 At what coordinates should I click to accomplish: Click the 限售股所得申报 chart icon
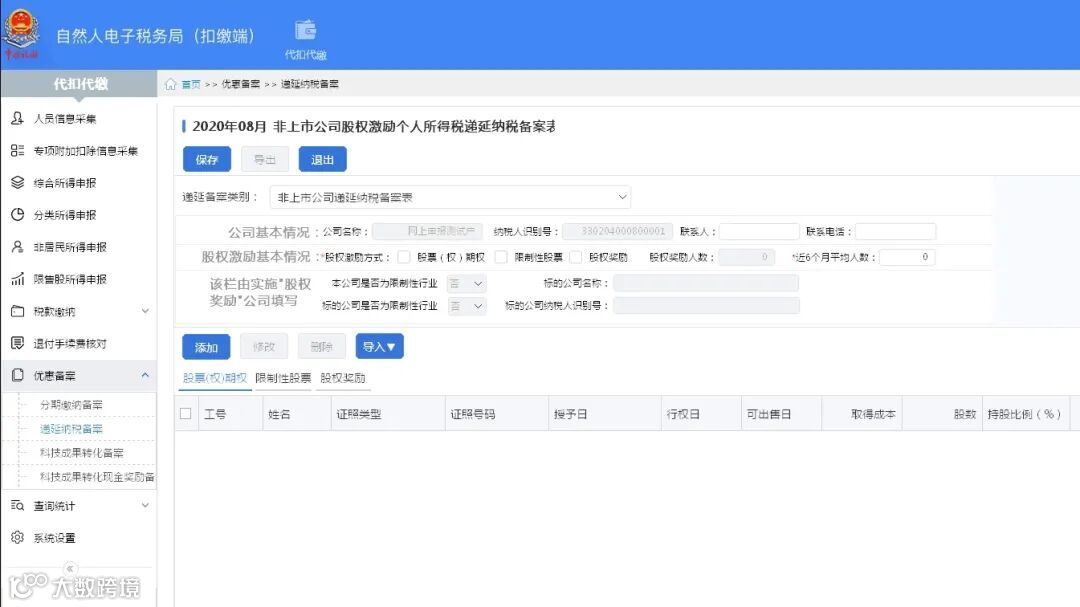pos(17,279)
